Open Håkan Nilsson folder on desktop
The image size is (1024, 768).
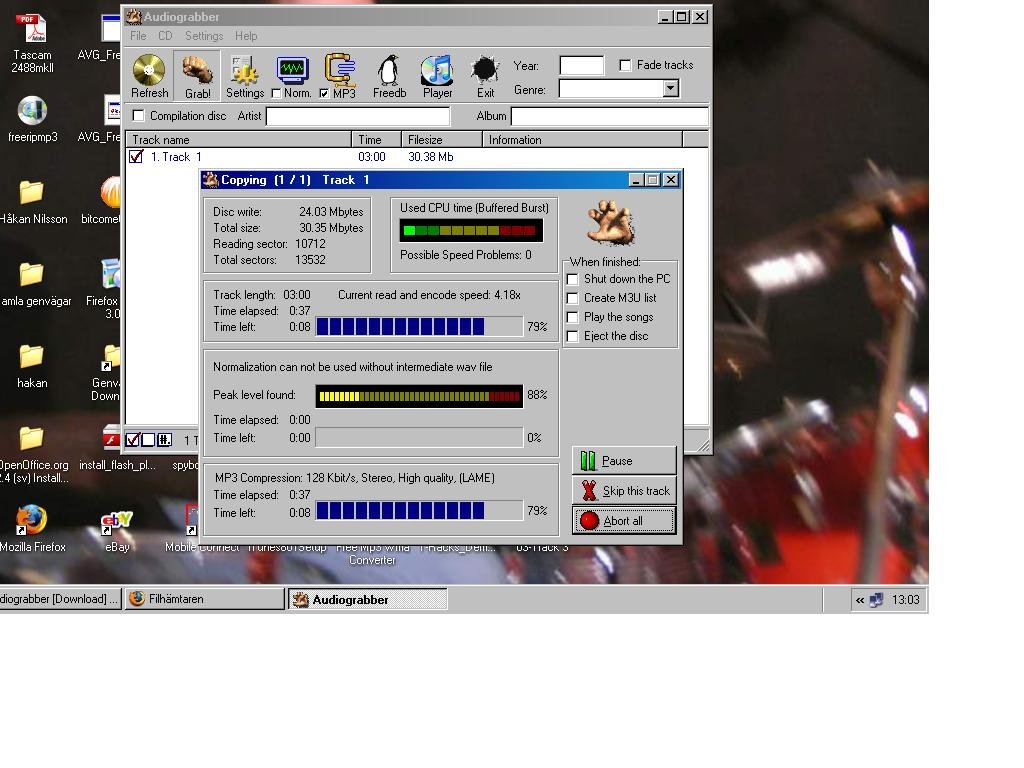[x=31, y=193]
